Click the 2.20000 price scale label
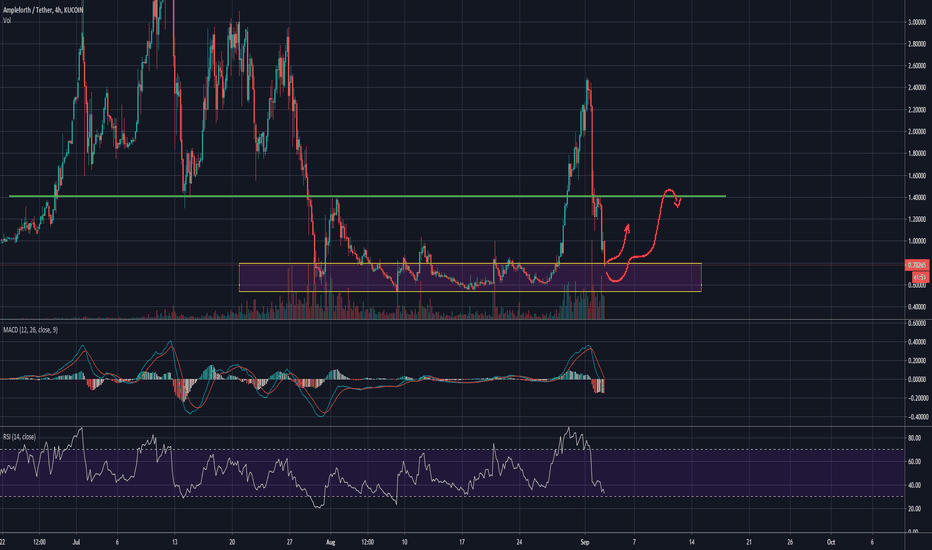Viewport: 932px width, 550px height. tap(917, 110)
